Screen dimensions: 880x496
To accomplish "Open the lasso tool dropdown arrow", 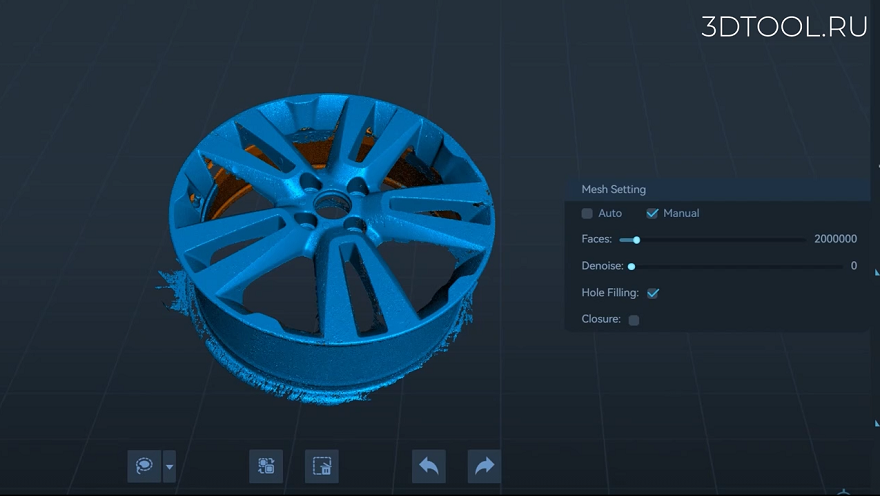I will tap(169, 466).
